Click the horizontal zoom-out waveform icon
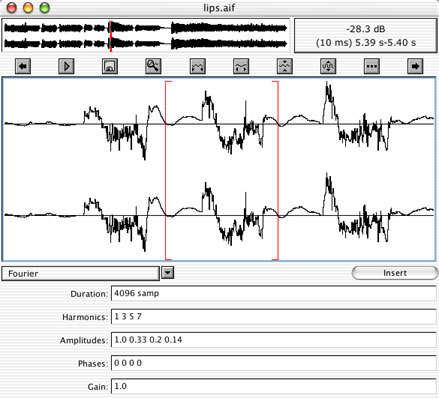This screenshot has height=398, width=439. [198, 66]
